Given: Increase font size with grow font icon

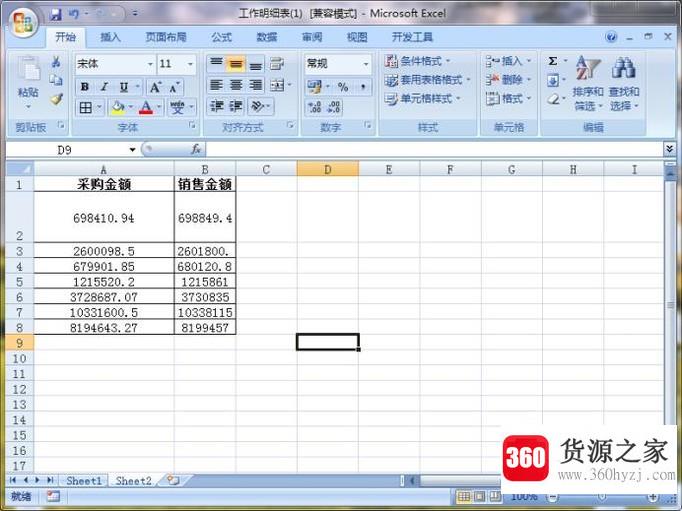Looking at the screenshot, I should tap(155, 87).
